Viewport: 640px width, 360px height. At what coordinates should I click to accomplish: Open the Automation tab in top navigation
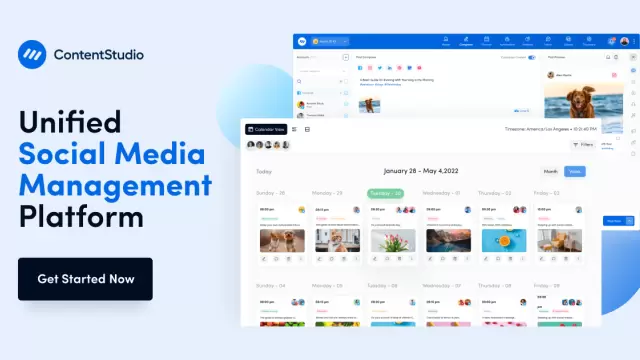507,41
